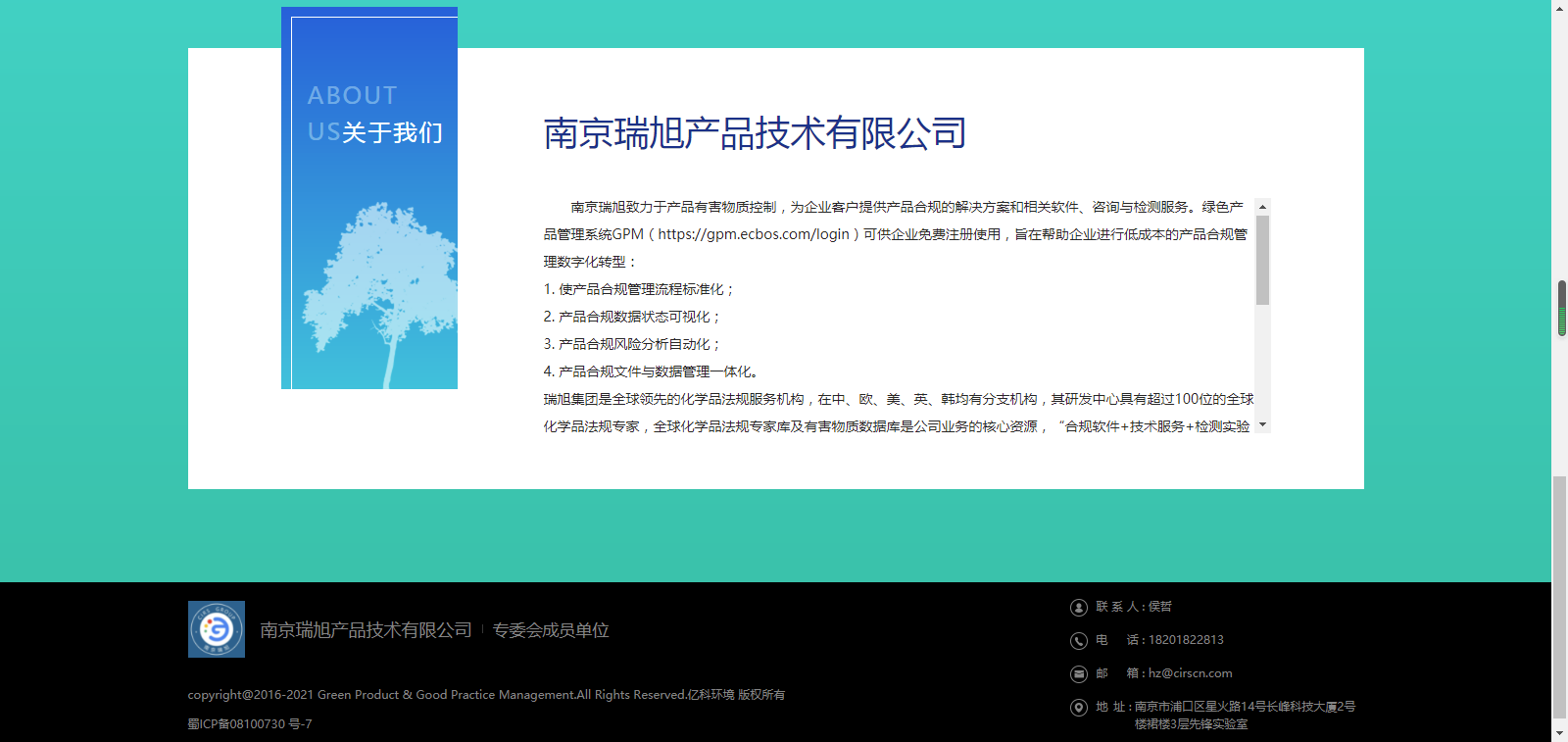Click the telephone icon beside 18201822813
1568x742 pixels.
click(1078, 641)
